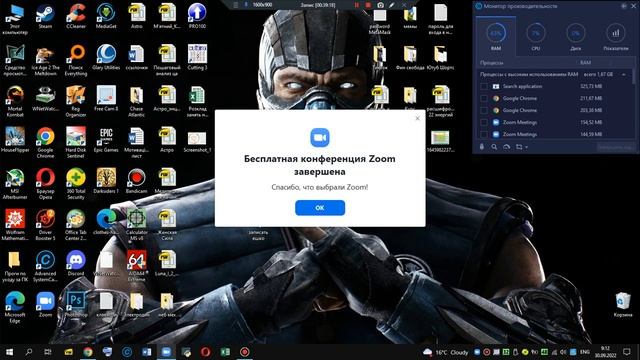Select the Steam desktop icon

coord(45,17)
